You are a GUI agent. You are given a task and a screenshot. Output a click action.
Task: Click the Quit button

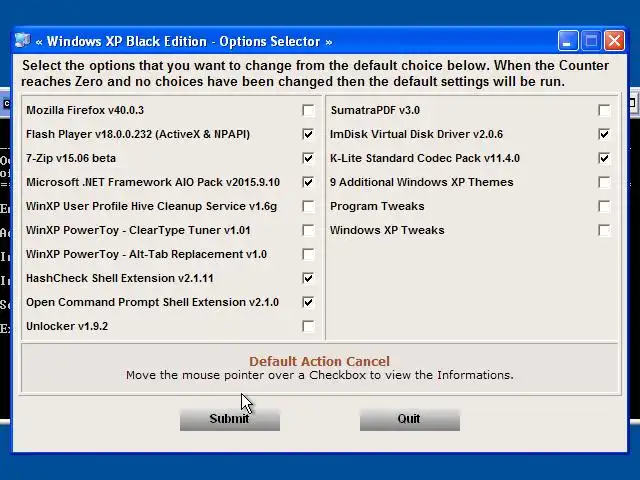point(410,419)
